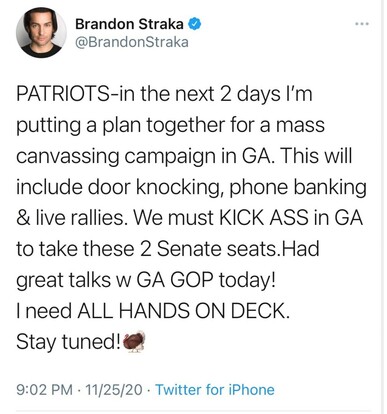Click the putting a plan together text

121,126
